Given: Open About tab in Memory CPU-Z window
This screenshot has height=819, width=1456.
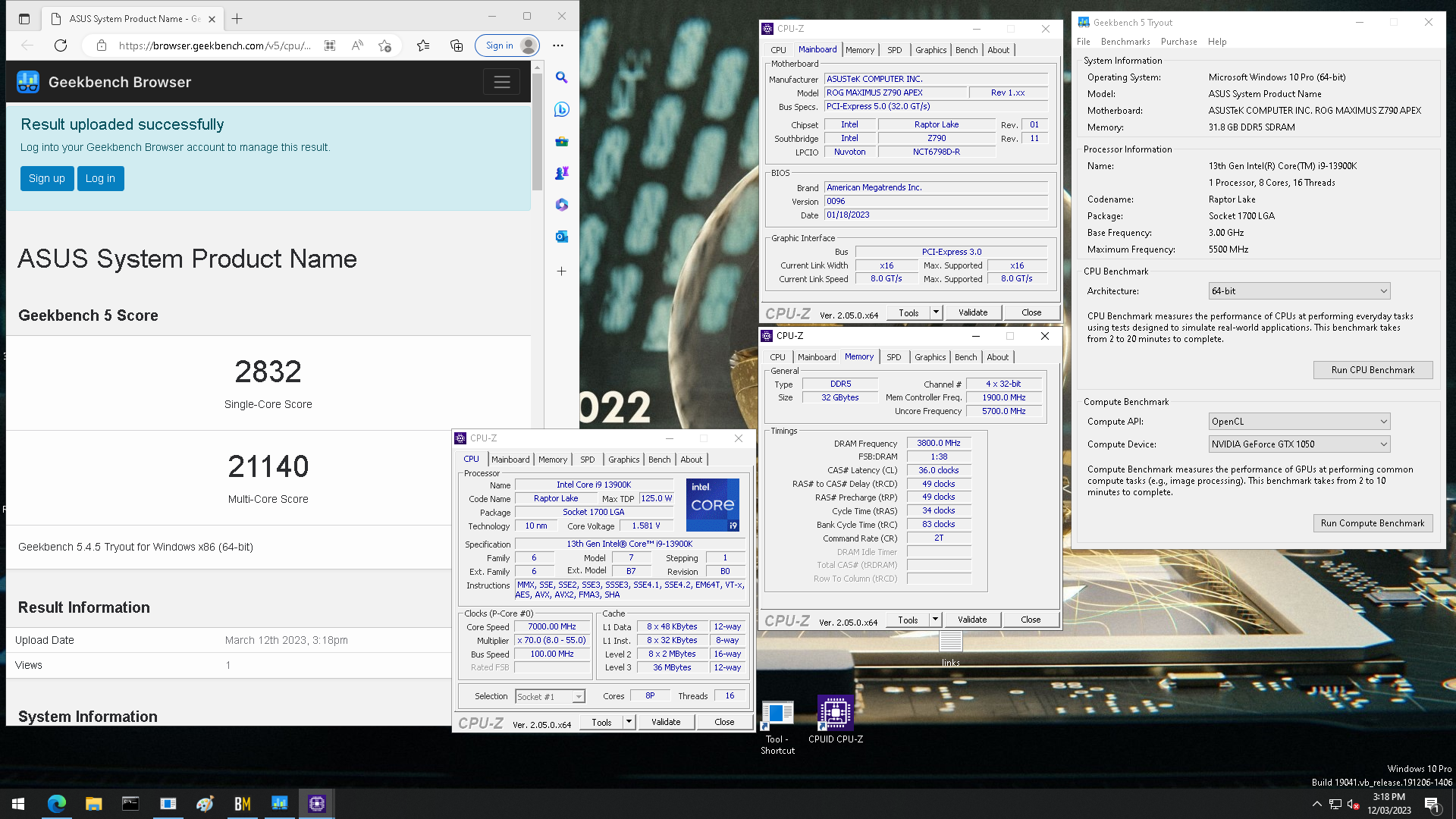Looking at the screenshot, I should click(997, 357).
